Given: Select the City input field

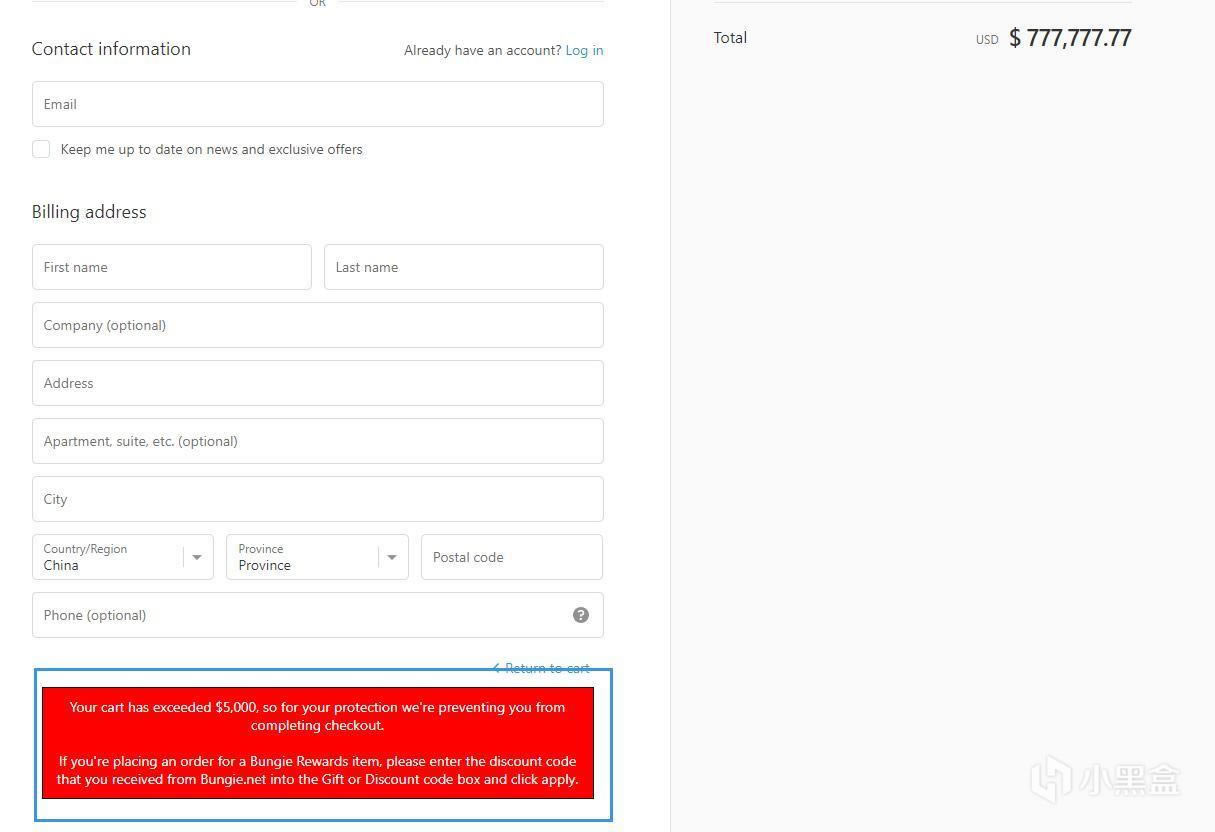Looking at the screenshot, I should 317,499.
